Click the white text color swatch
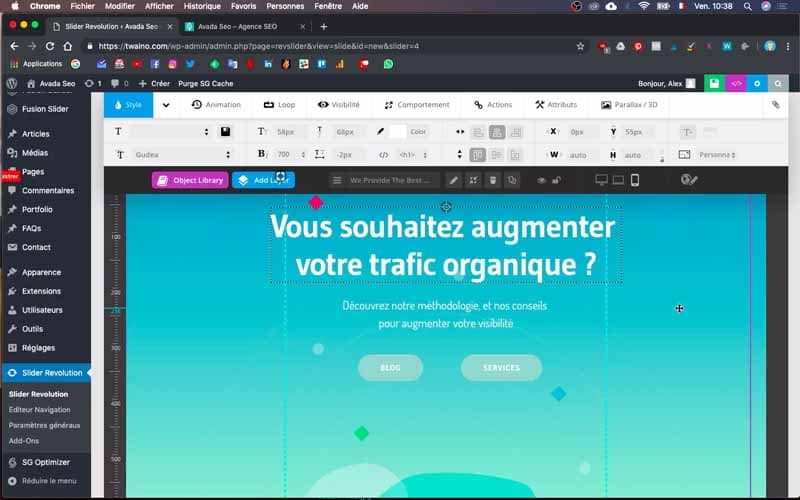This screenshot has height=500, width=800. [x=397, y=132]
